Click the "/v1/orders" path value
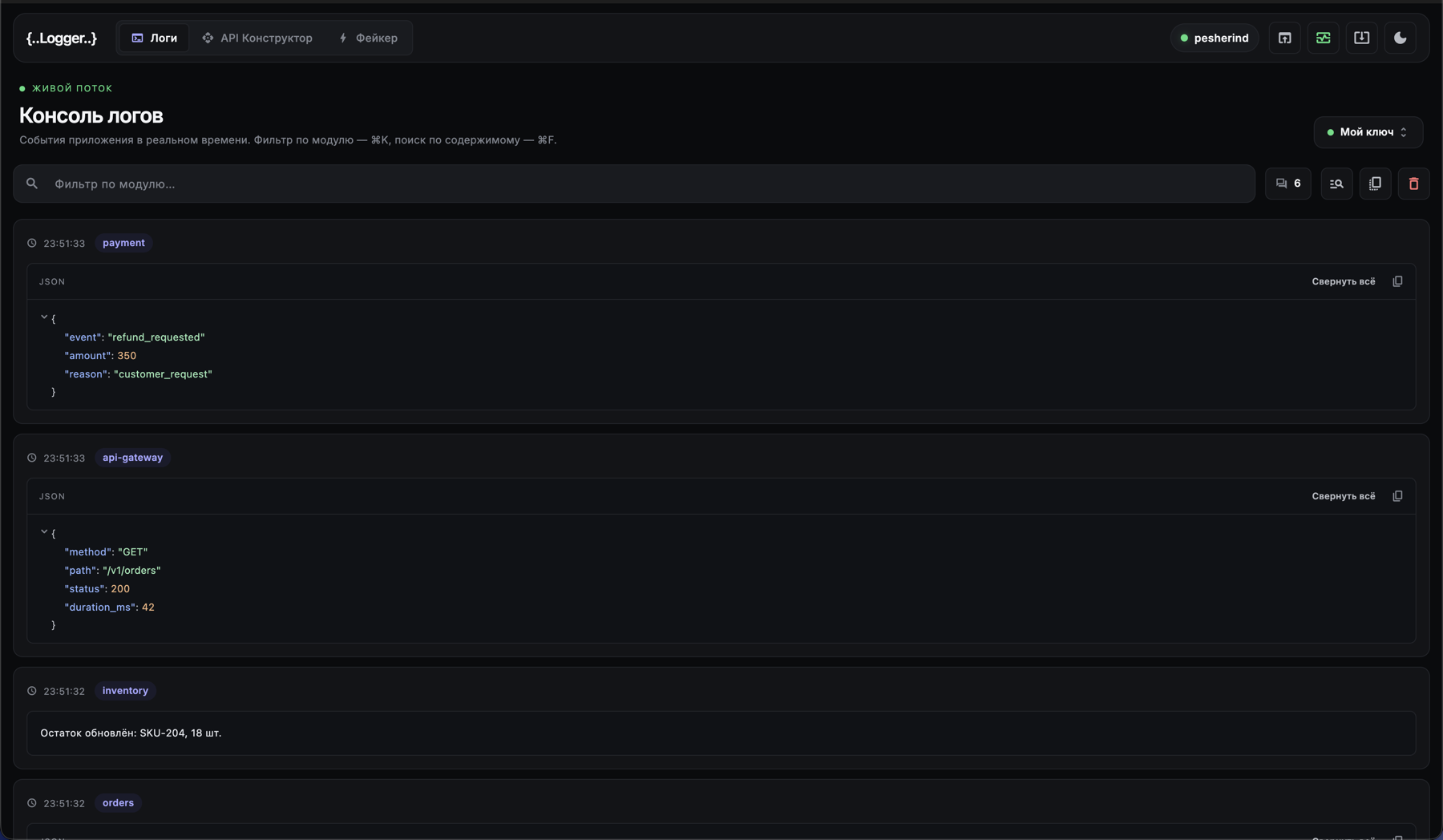The image size is (1443, 840). [x=131, y=571]
